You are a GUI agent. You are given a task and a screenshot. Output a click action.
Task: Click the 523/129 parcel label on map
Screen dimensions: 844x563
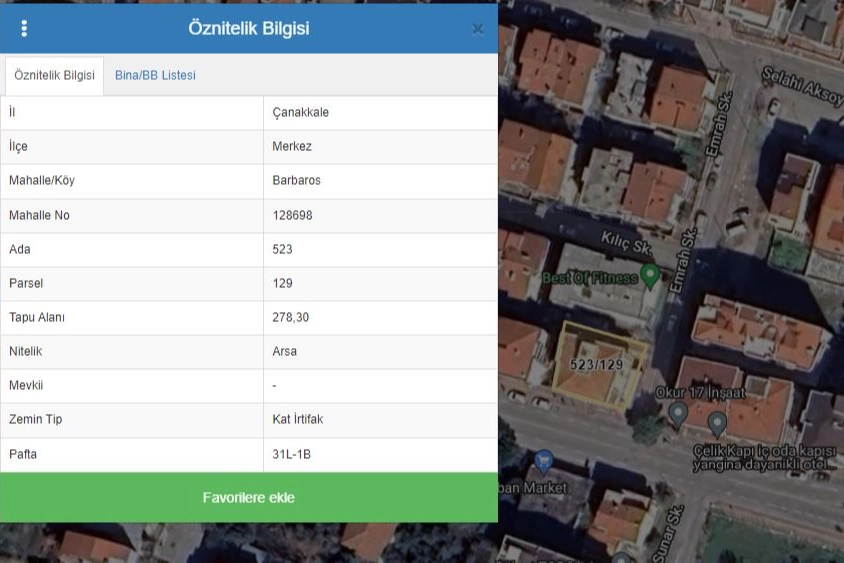(596, 365)
